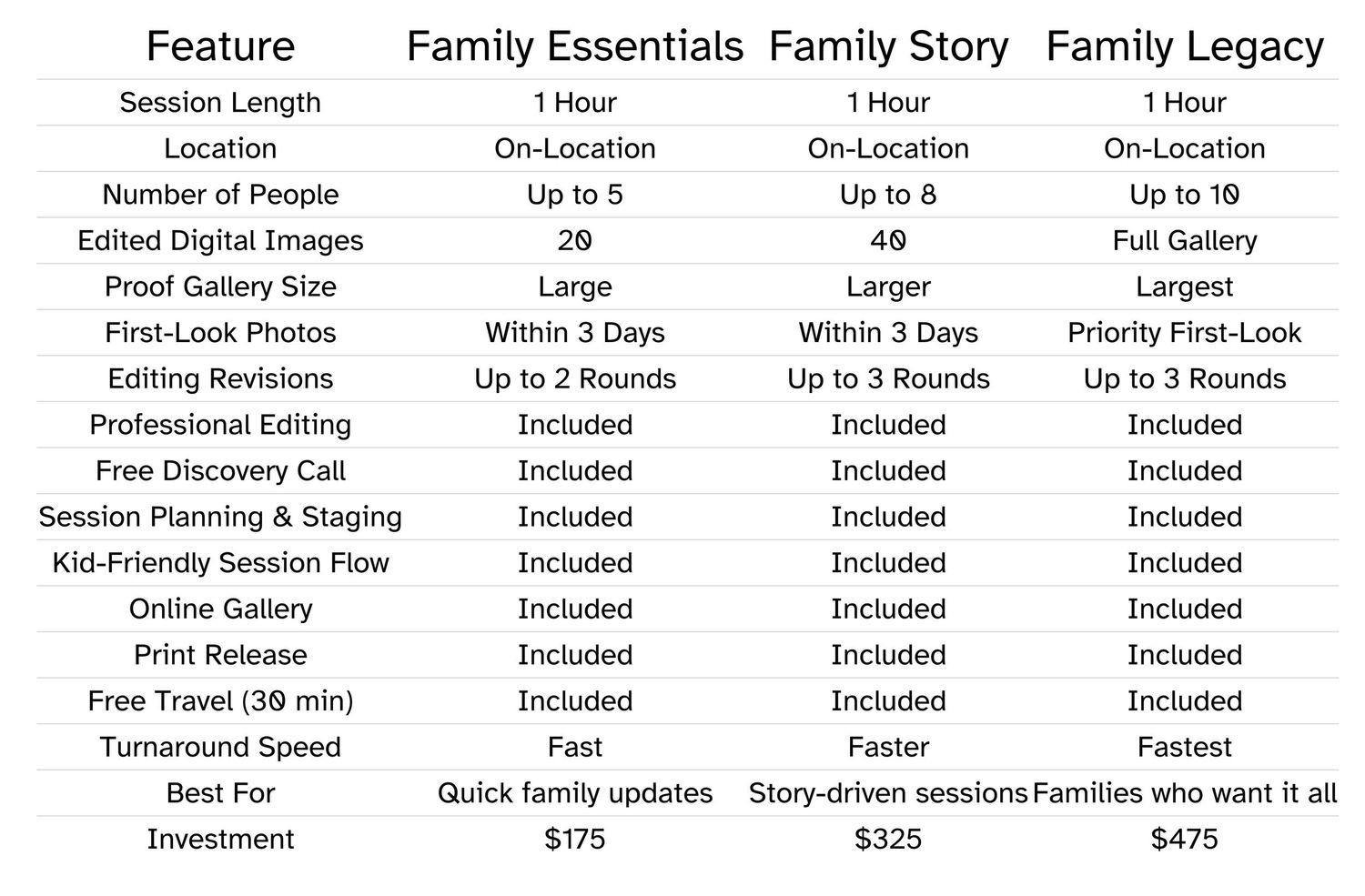Select the Families who want it all text
Screen dimensions: 1365x896
pyautogui.click(x=1184, y=793)
